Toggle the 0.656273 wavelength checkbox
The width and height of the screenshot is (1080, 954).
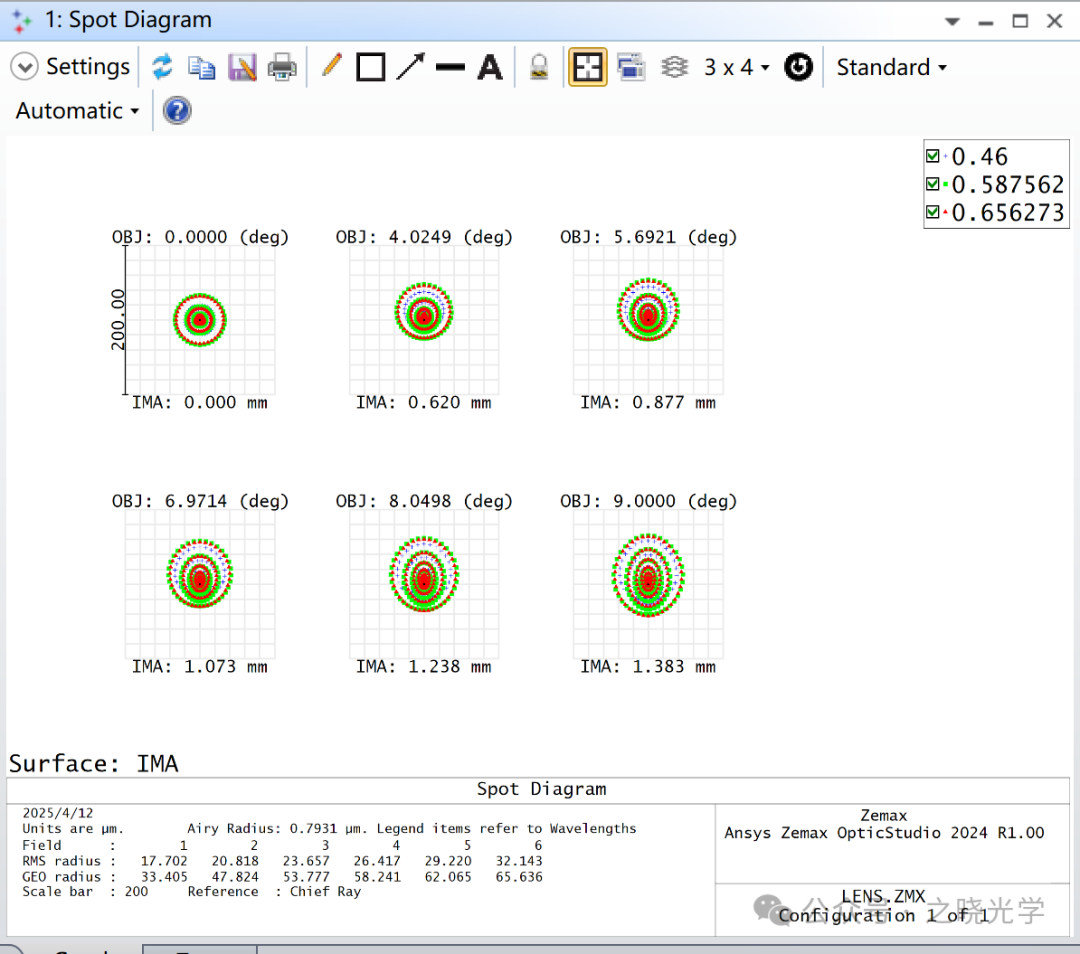[933, 213]
